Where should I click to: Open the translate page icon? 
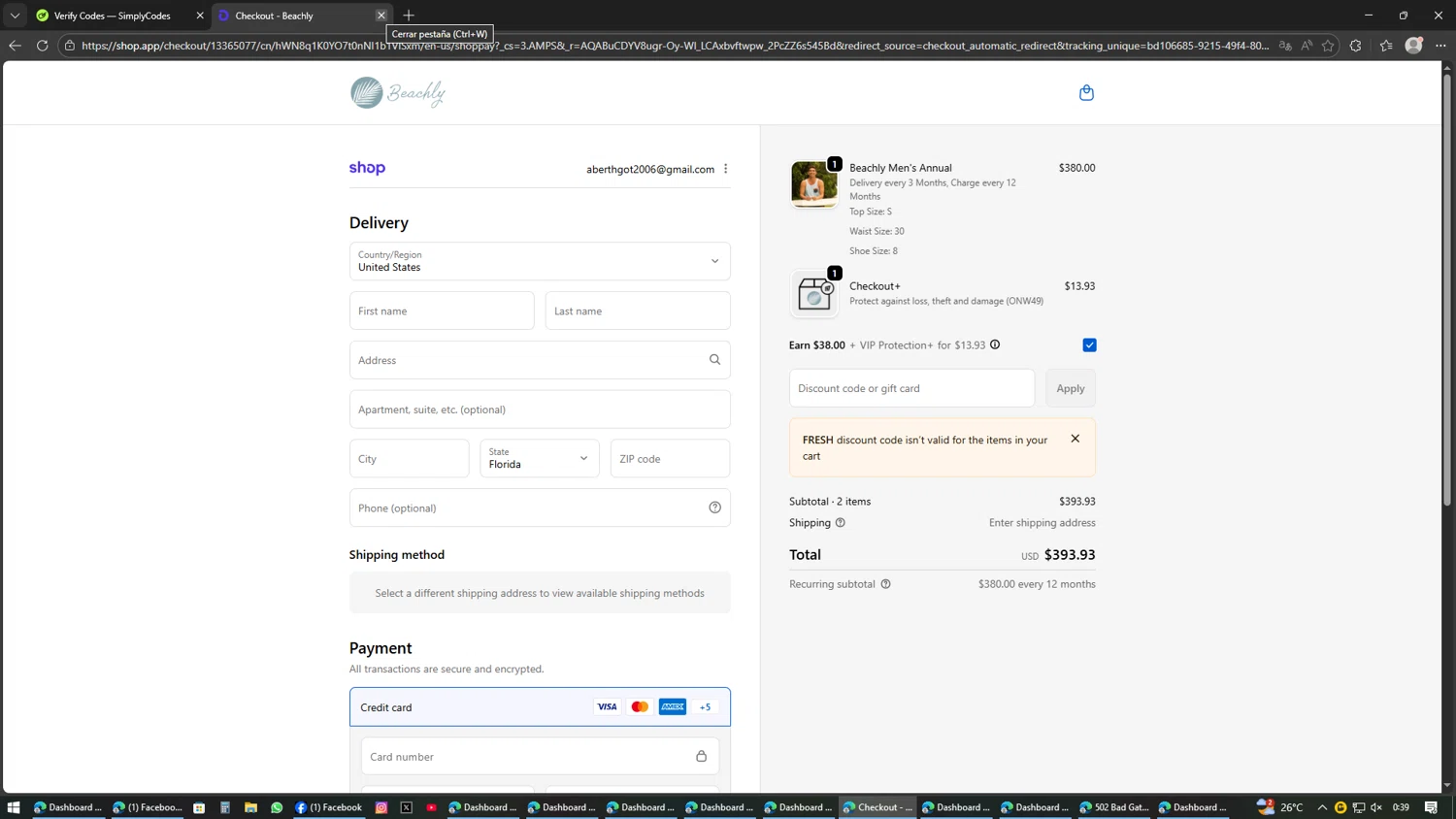coord(1285,46)
